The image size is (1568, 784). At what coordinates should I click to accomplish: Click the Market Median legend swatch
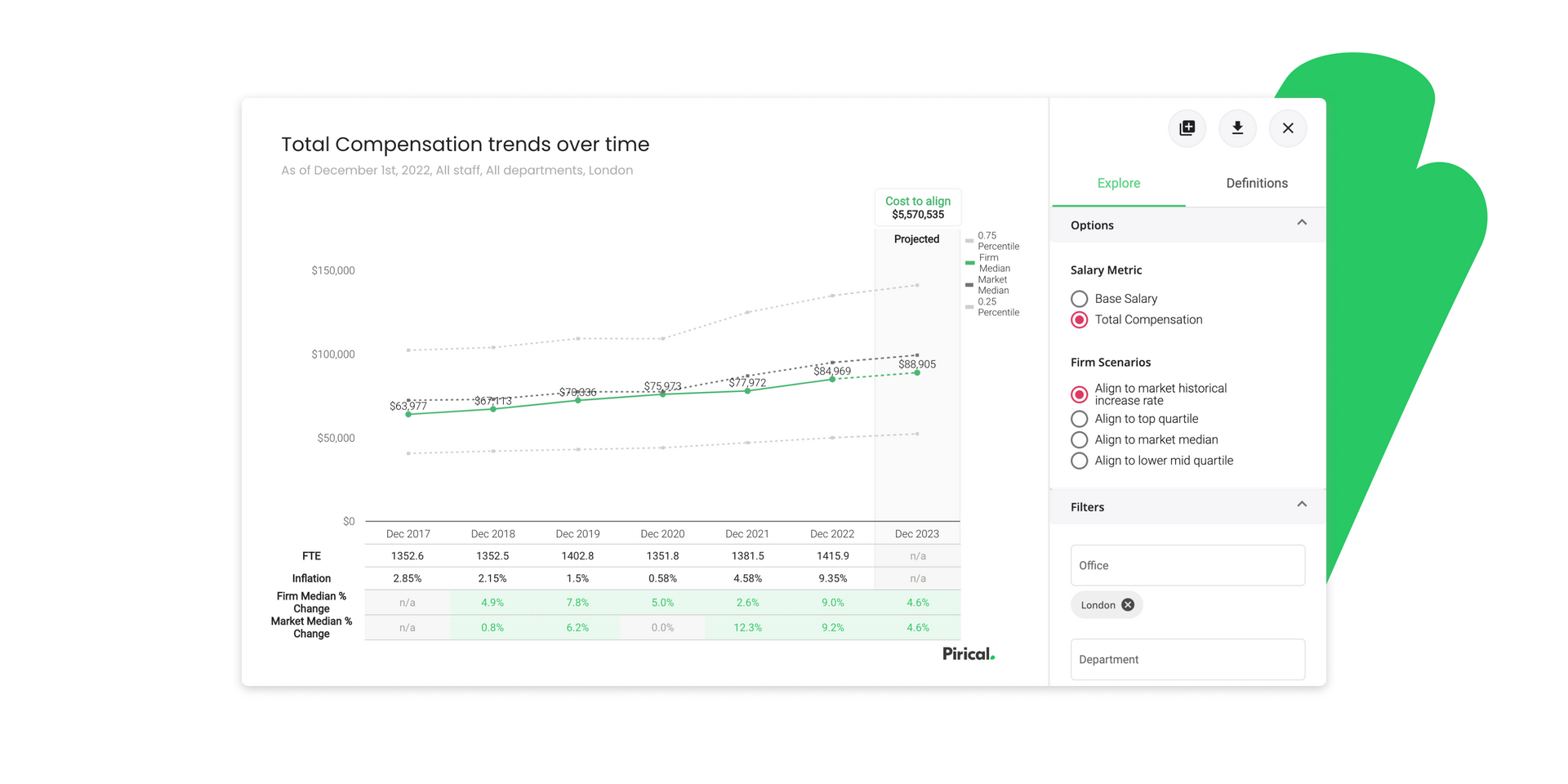coord(969,285)
